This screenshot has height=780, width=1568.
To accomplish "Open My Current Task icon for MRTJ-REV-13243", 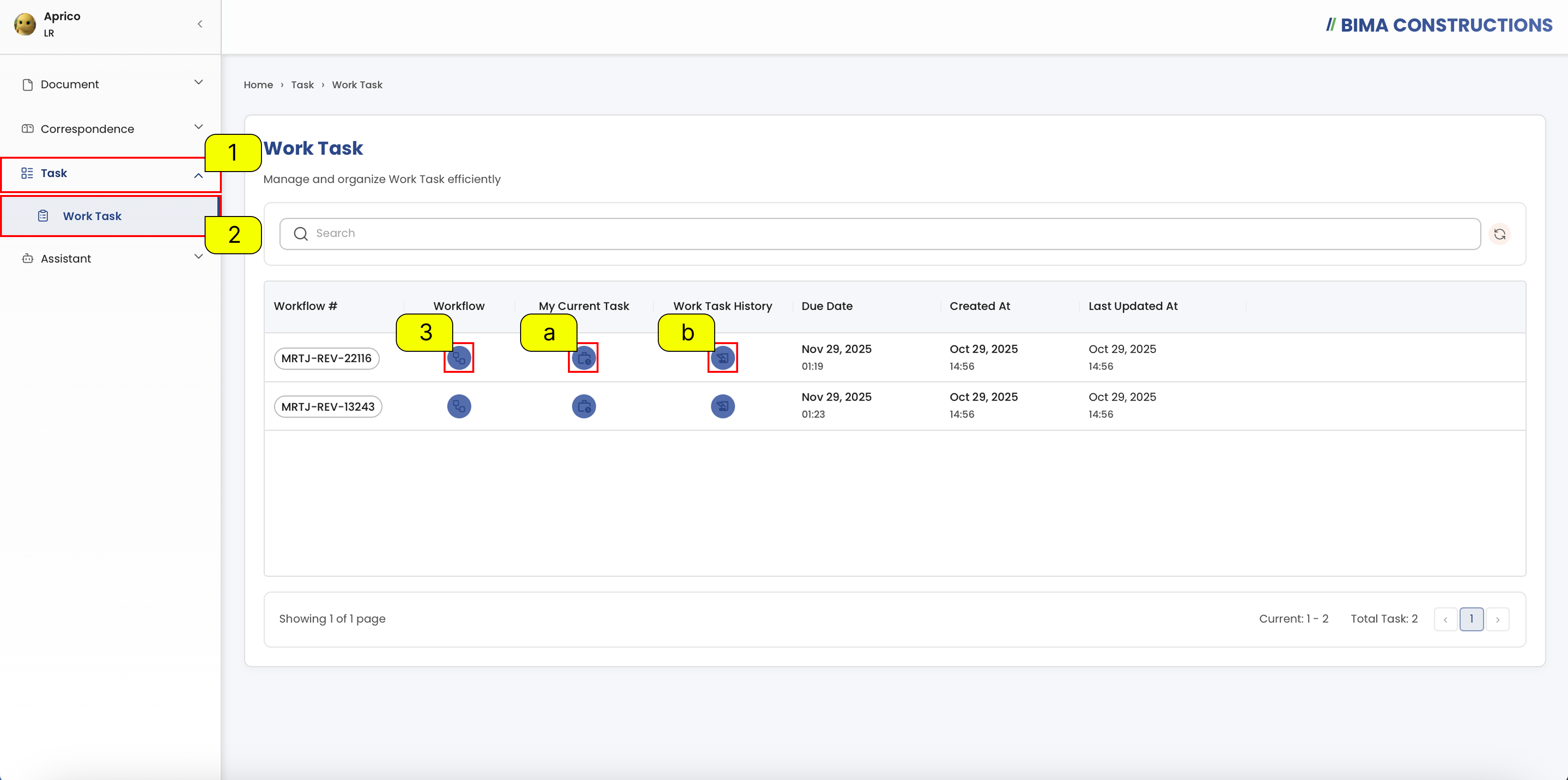I will pyautogui.click(x=584, y=406).
